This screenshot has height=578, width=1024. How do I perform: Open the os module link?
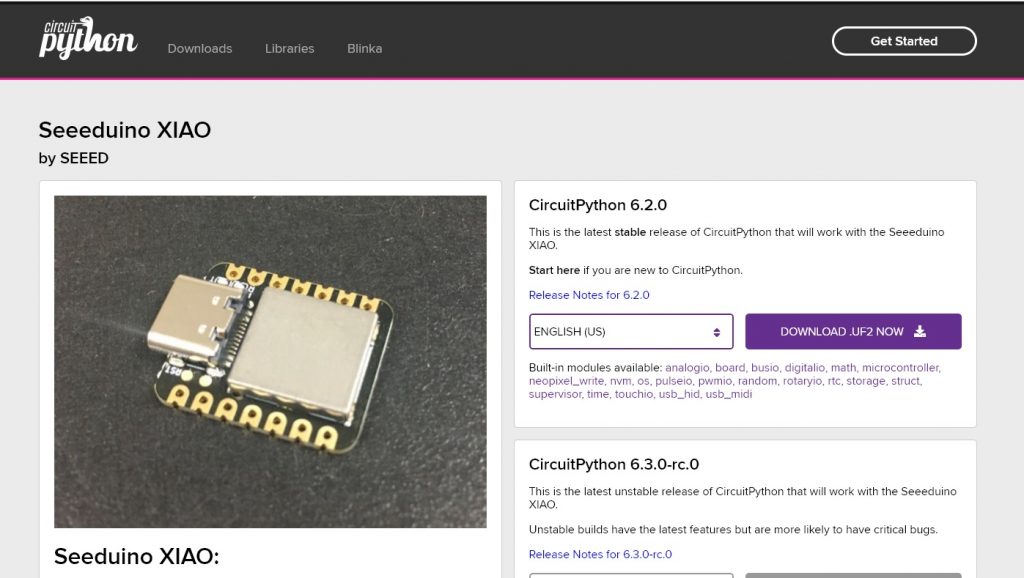[643, 381]
